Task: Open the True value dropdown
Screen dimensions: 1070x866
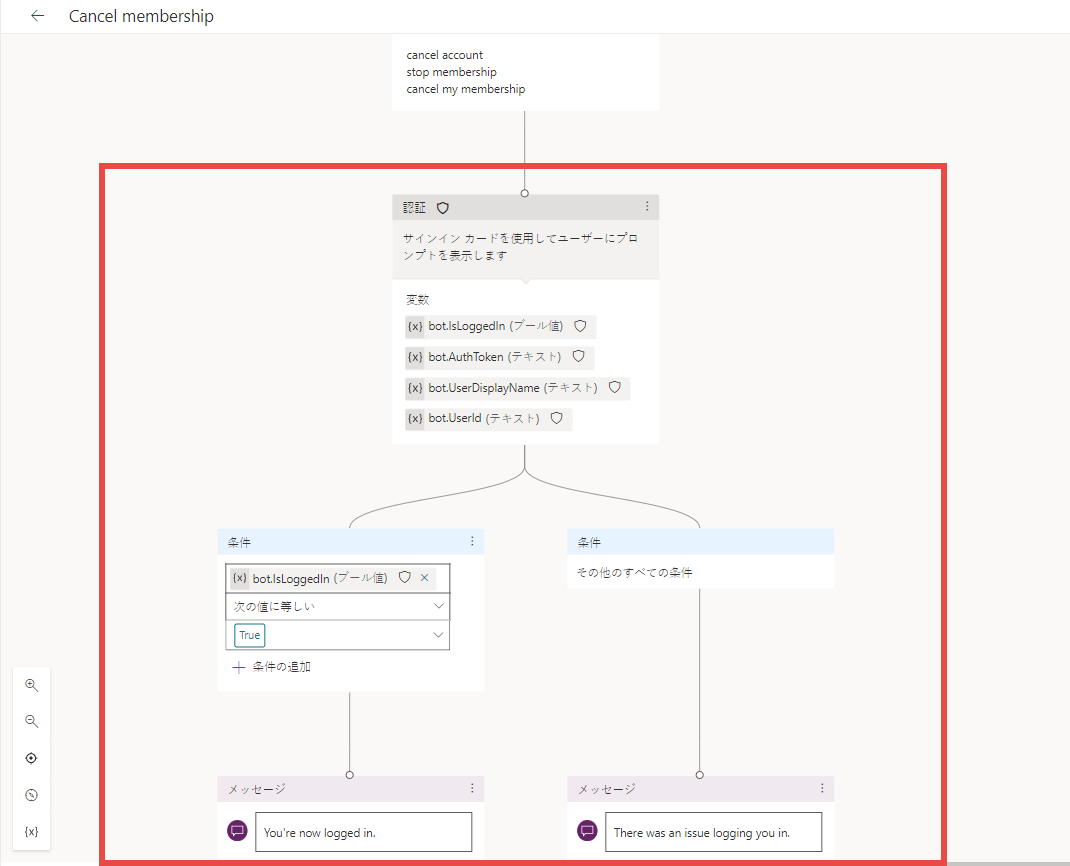Action: point(338,635)
